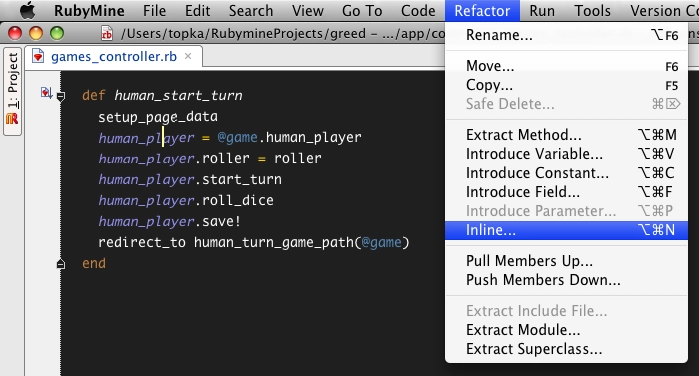Viewport: 699px width, 376px height.
Task: Open the Go To menu
Action: tap(362, 11)
